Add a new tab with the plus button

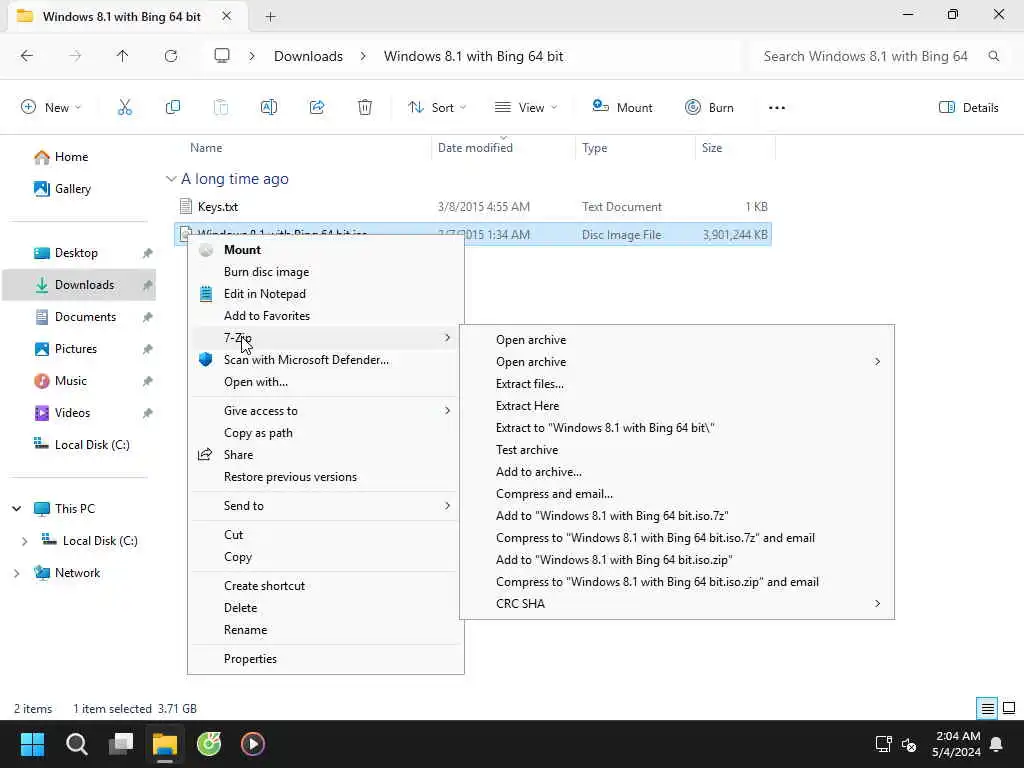(x=270, y=17)
